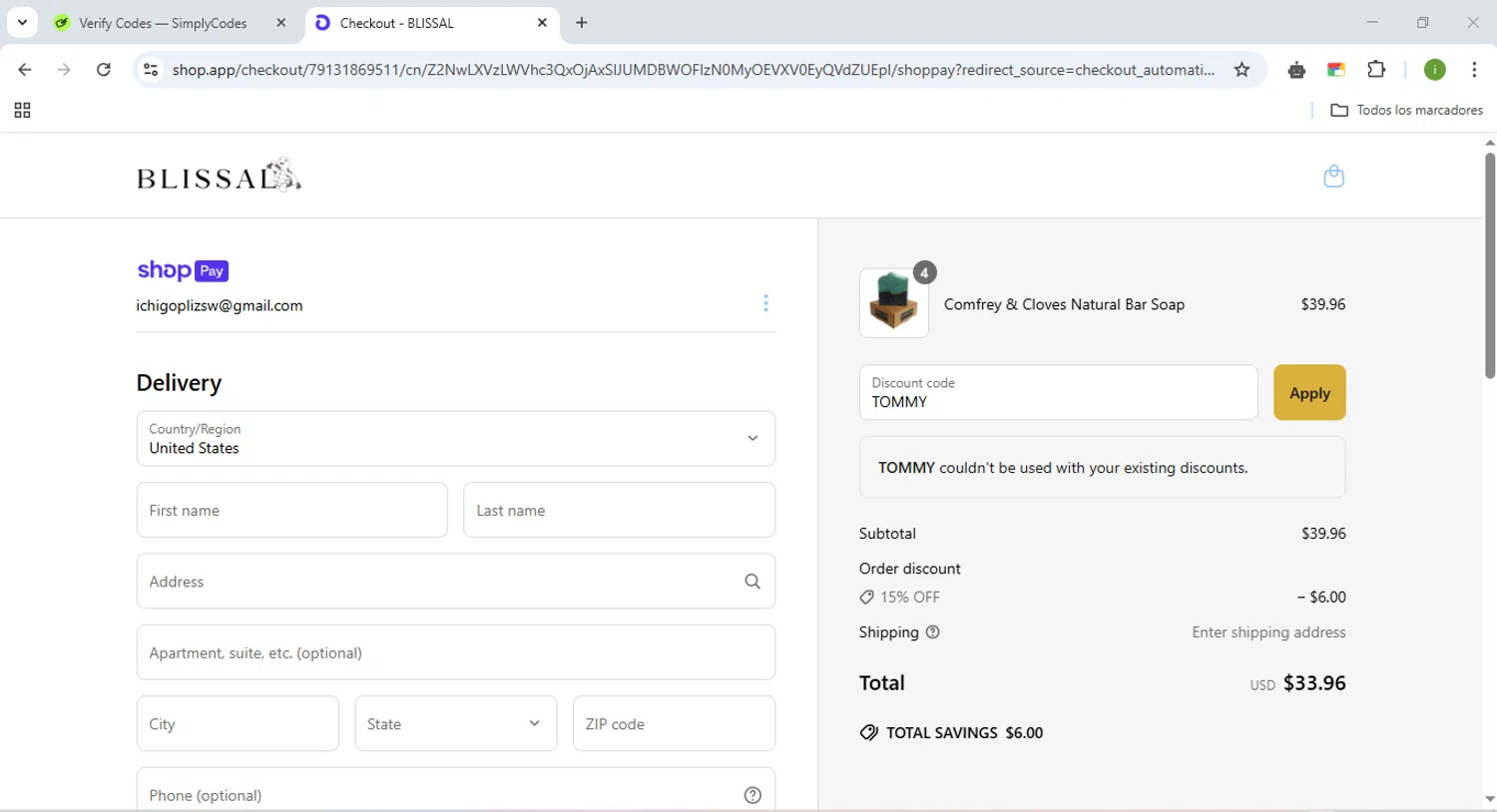Screen dimensions: 1497x812
Task: Click the USD $33.96 total amount
Action: 1297,683
